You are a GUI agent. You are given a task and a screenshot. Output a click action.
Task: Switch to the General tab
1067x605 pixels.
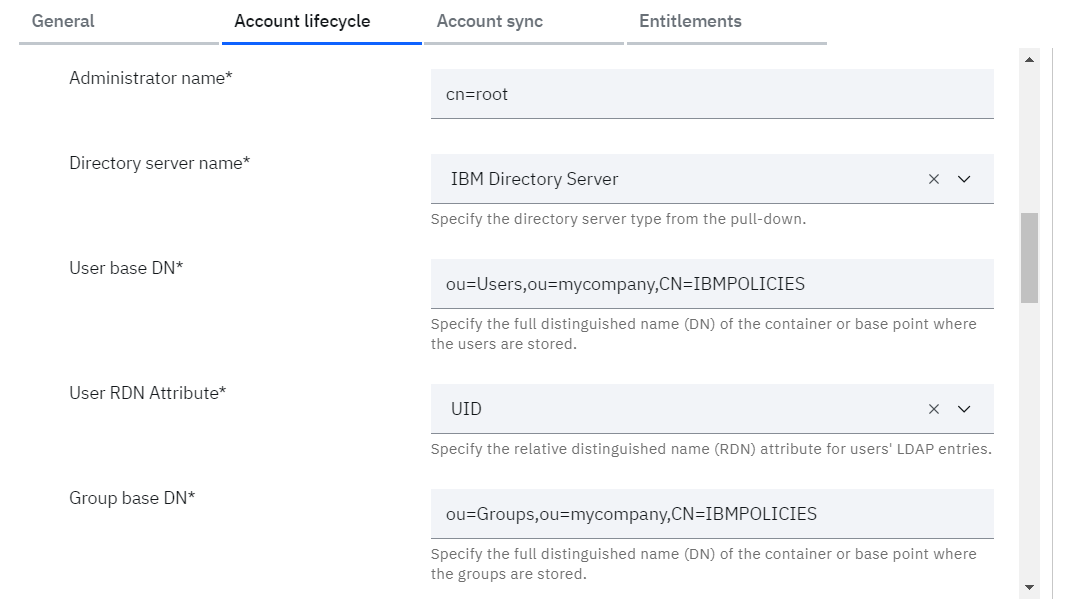pos(64,21)
